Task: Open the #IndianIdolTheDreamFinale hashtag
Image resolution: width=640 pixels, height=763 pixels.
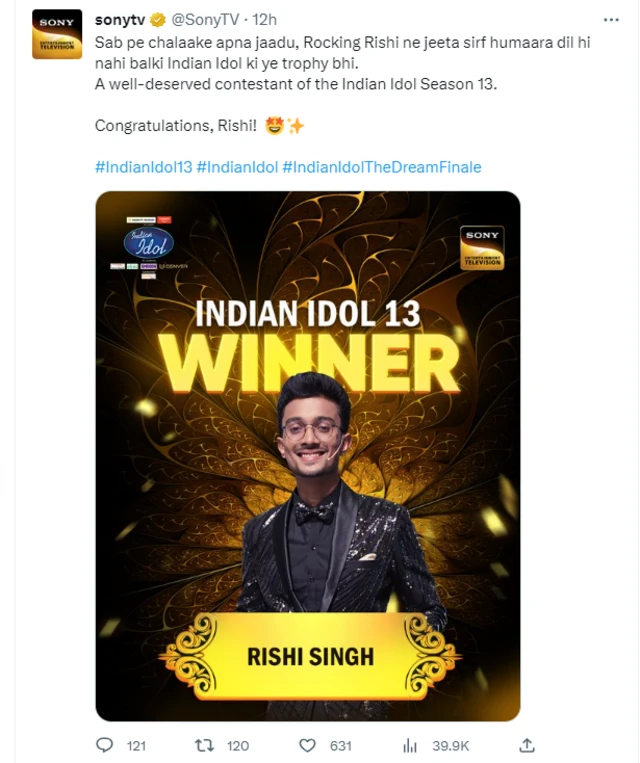Action: (x=382, y=167)
